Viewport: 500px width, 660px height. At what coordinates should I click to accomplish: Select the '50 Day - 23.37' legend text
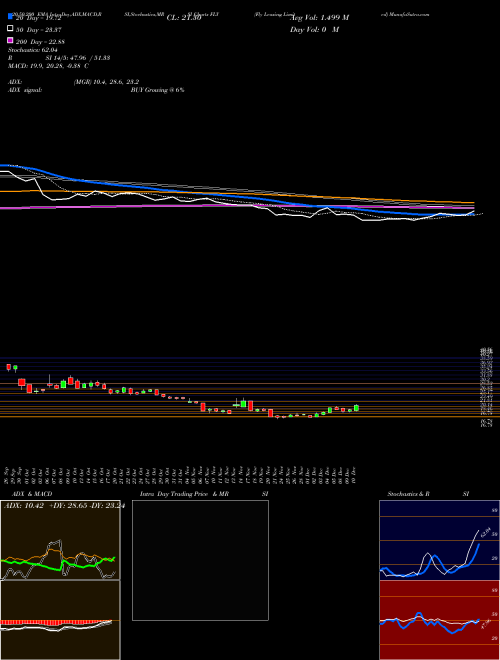click(39, 29)
